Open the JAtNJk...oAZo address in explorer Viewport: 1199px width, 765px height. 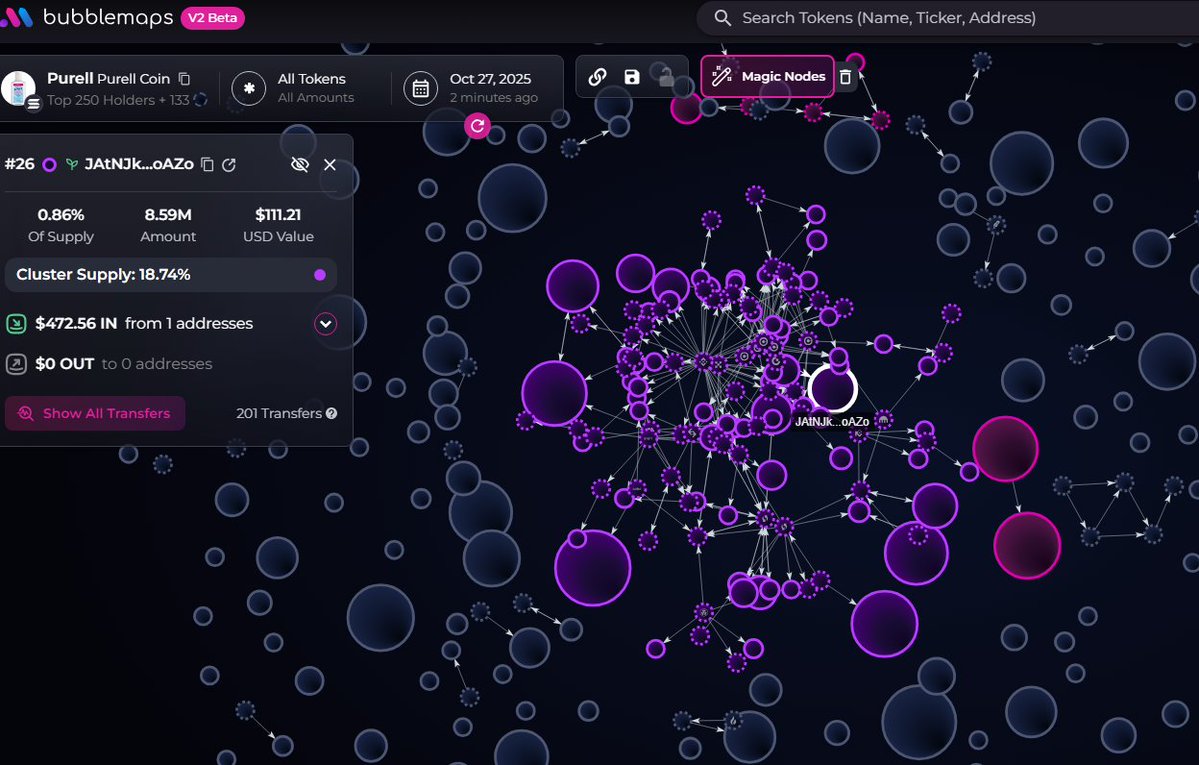coord(229,164)
